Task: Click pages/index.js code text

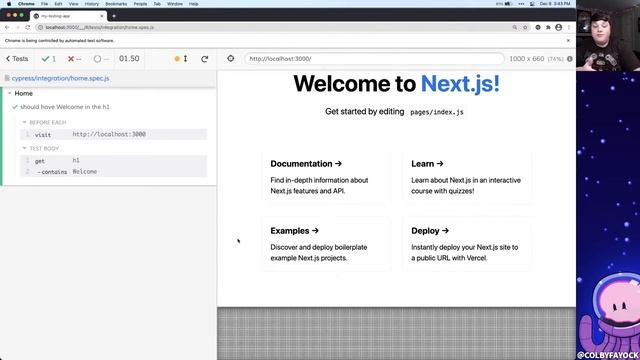Action: (437, 112)
